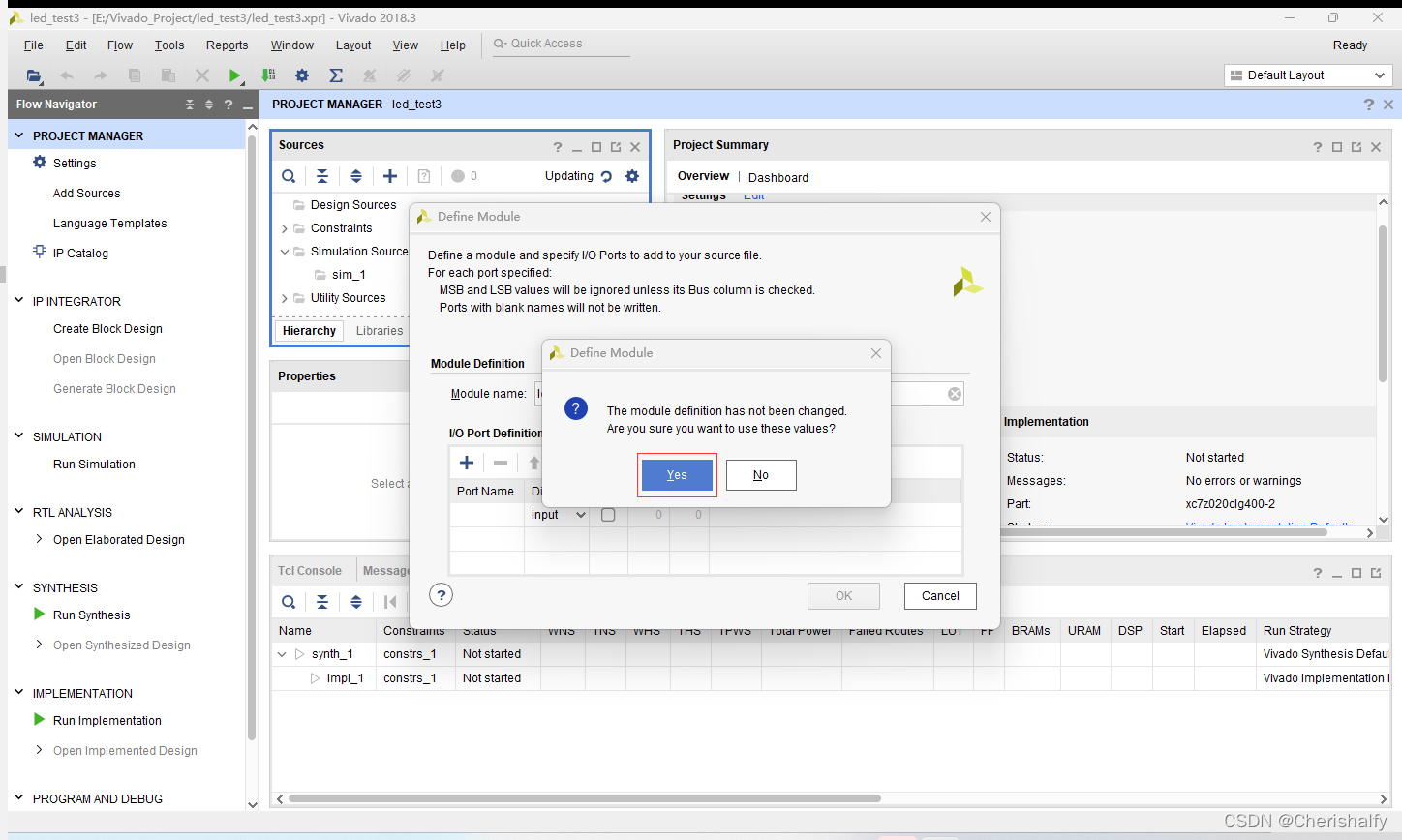Maximize the Sources panel
This screenshot has width=1402, height=840.
coord(596,147)
